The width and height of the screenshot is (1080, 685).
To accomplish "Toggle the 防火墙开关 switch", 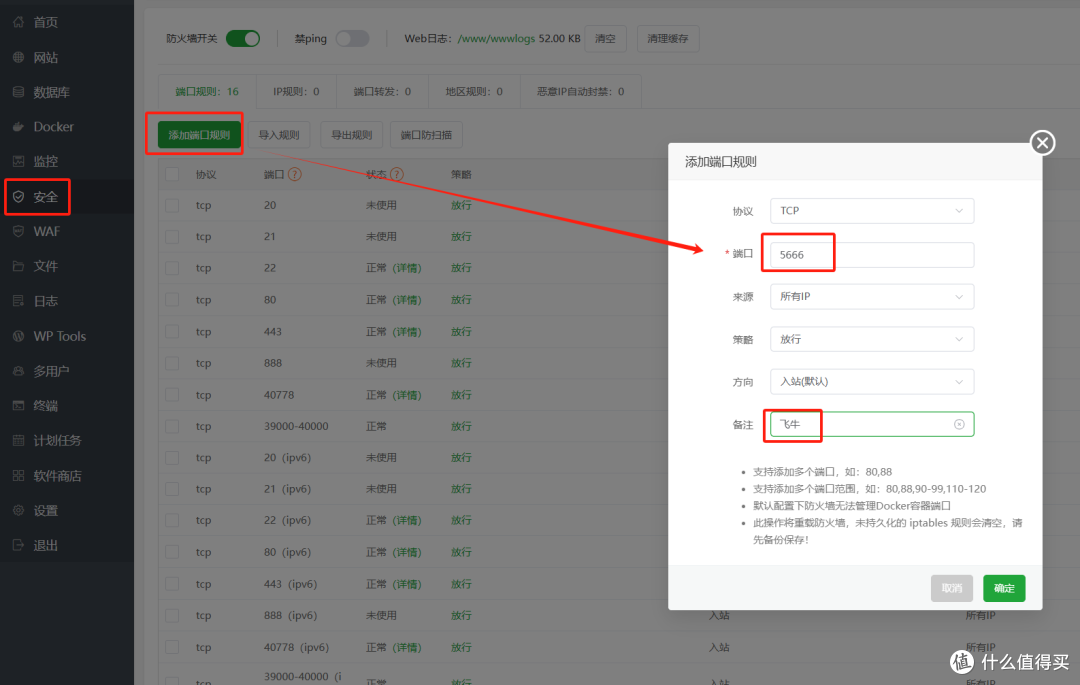I will point(243,39).
